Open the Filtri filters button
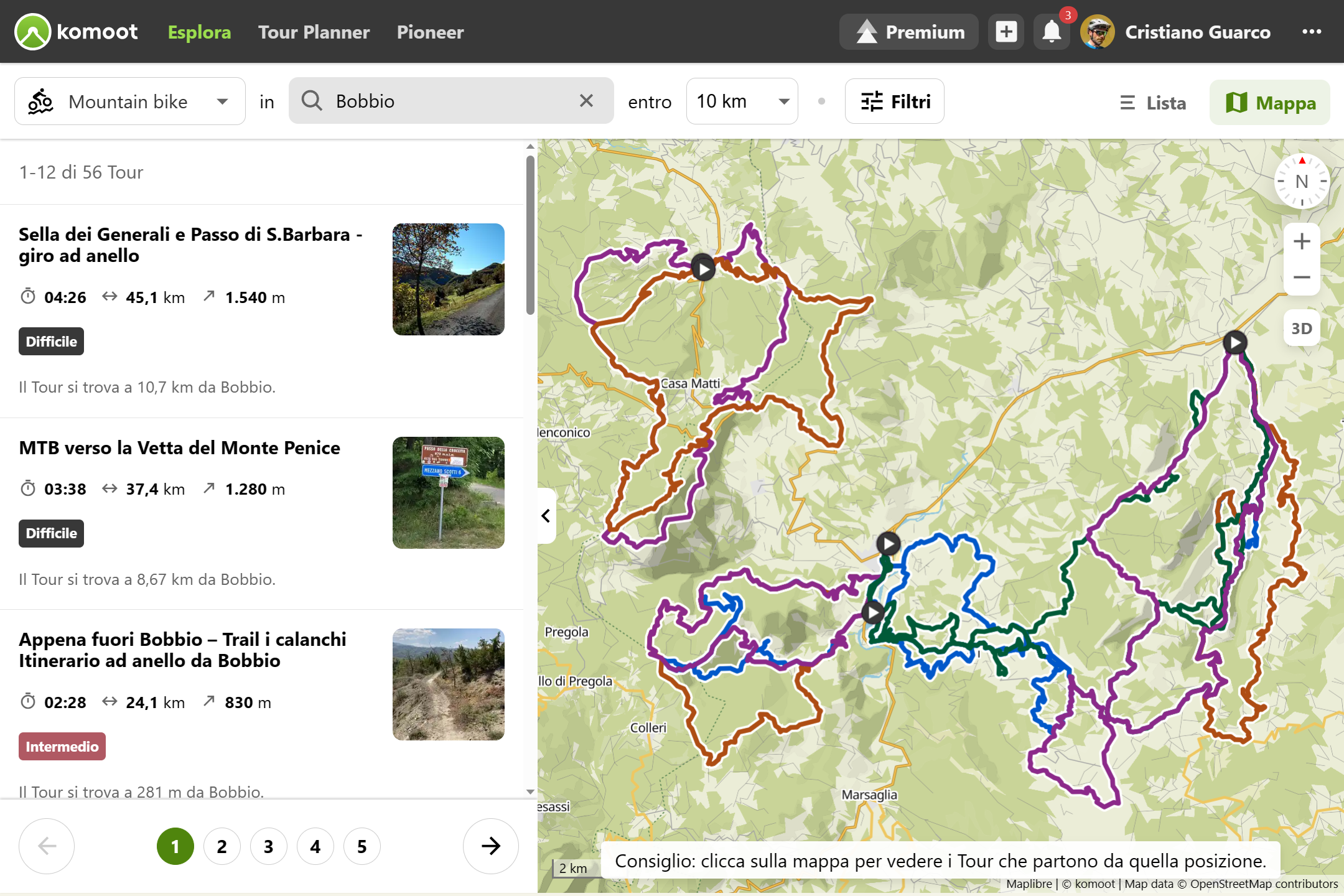This screenshot has height=896, width=1344. pos(894,101)
